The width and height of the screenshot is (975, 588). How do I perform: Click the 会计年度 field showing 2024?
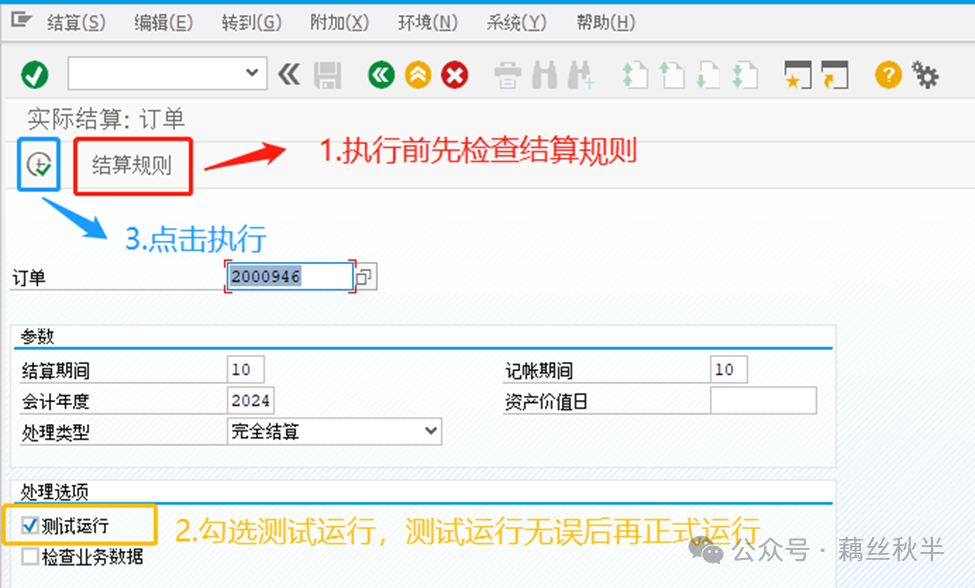point(251,400)
